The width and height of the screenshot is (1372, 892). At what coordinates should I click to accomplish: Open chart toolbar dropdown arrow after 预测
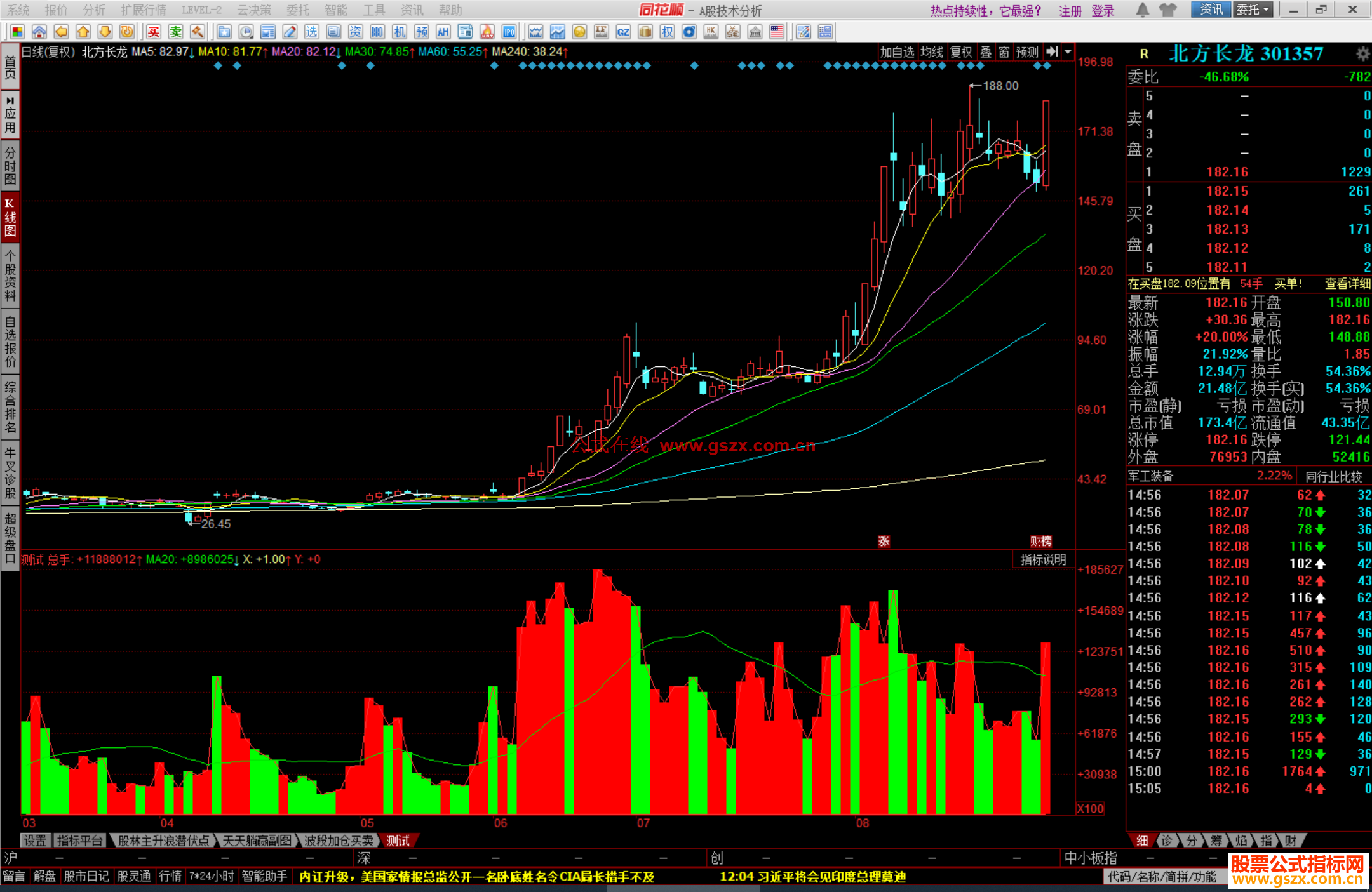pos(1068,52)
